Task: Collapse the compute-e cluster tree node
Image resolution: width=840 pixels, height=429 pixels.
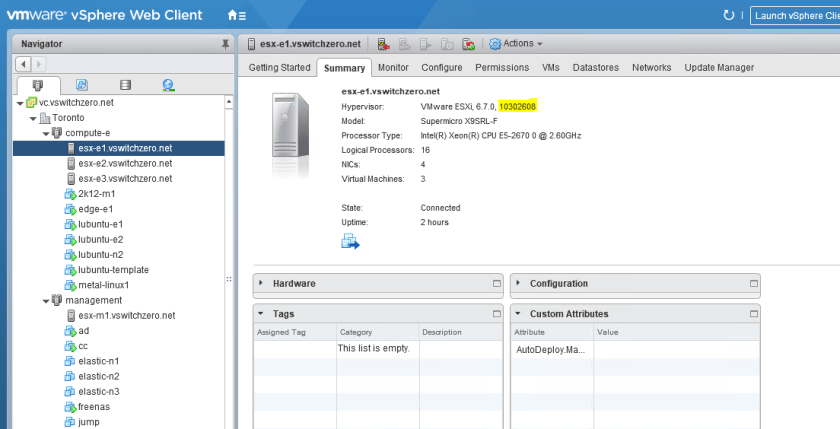Action: 45,133
